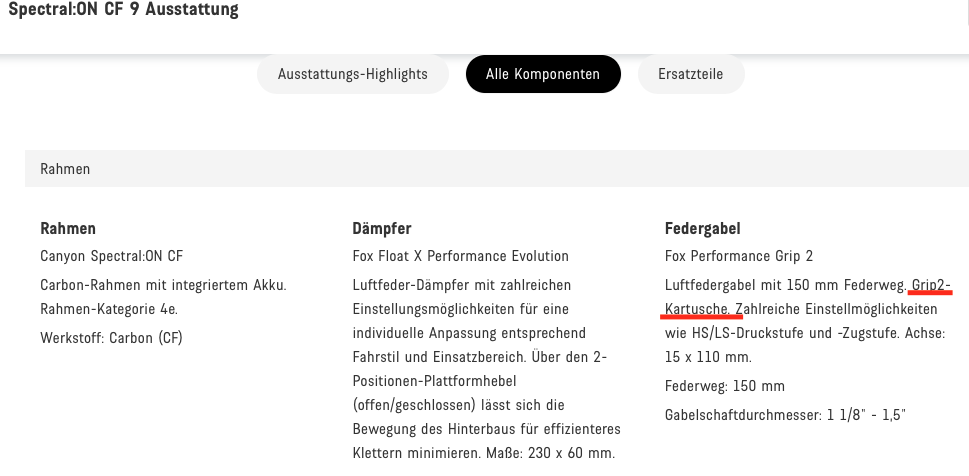Click the bold Rahmen component heading
969x476 pixels.
click(x=68, y=229)
